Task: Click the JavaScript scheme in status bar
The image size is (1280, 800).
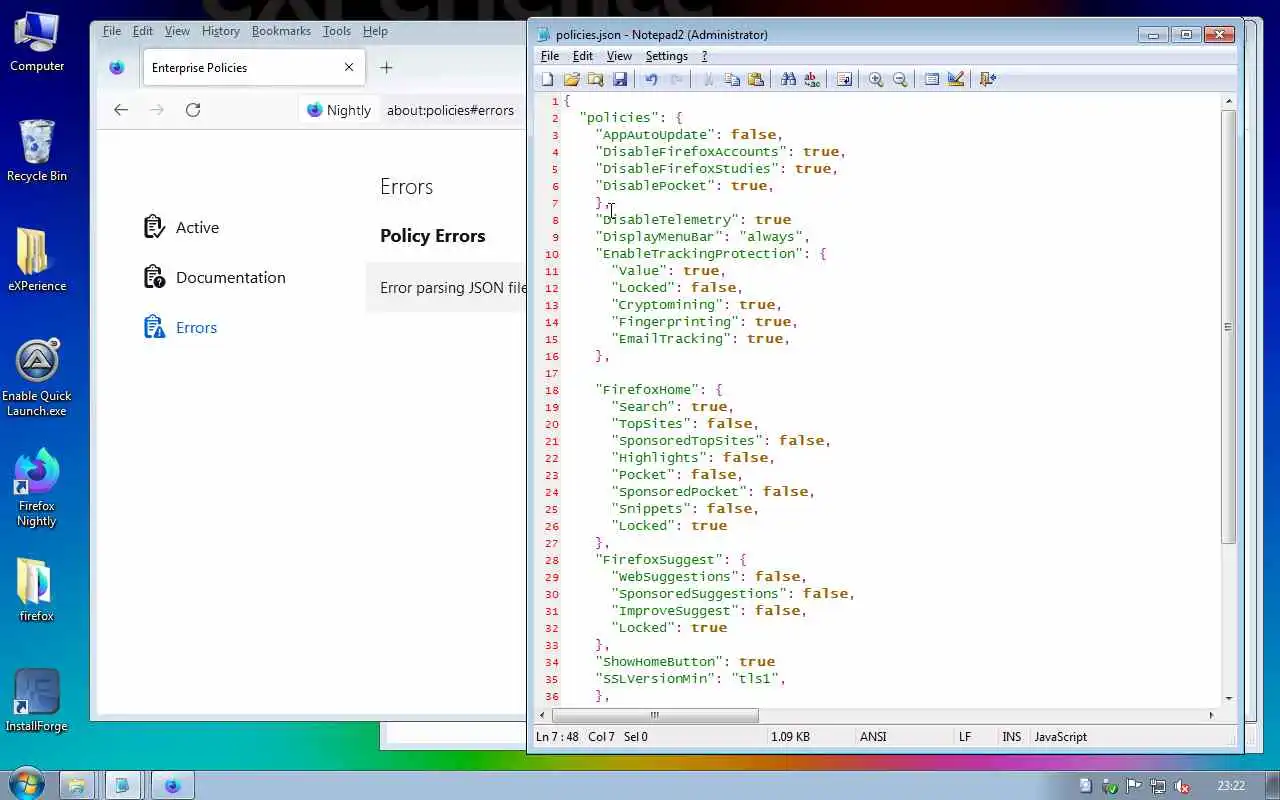Action: pos(1060,737)
